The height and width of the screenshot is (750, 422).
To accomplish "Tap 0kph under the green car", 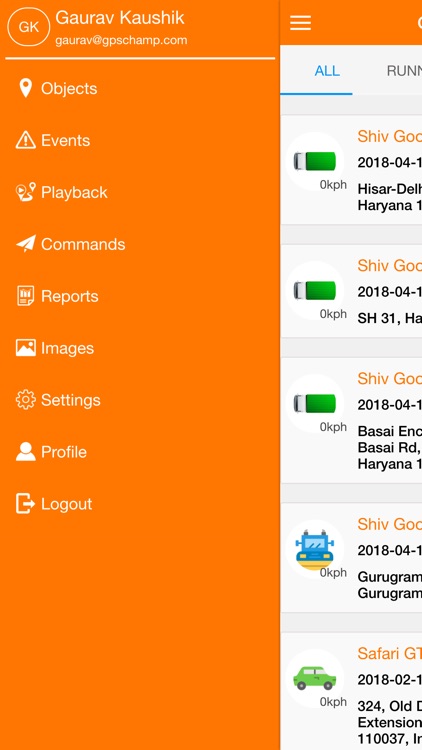I will coord(333,702).
